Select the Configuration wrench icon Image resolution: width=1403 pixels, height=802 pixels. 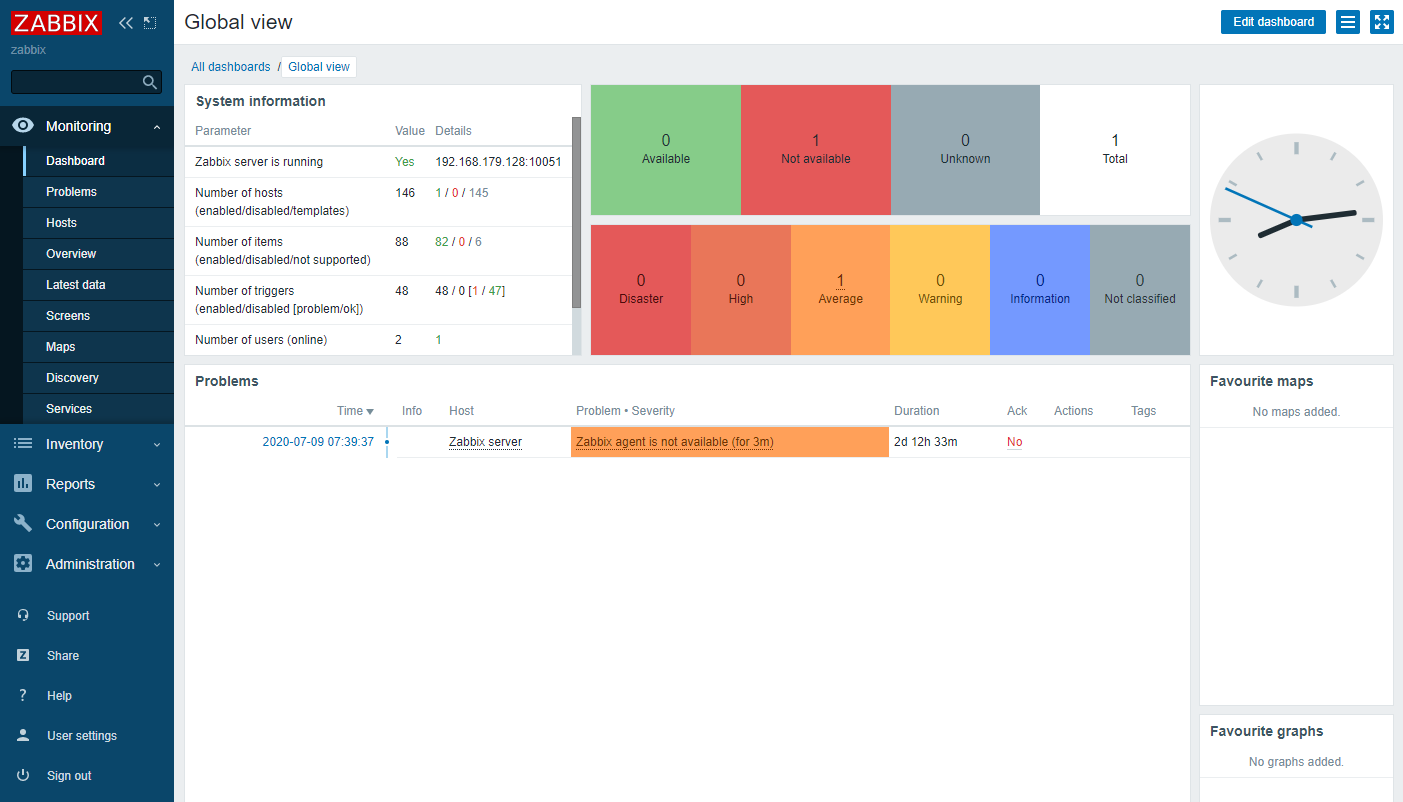23,523
